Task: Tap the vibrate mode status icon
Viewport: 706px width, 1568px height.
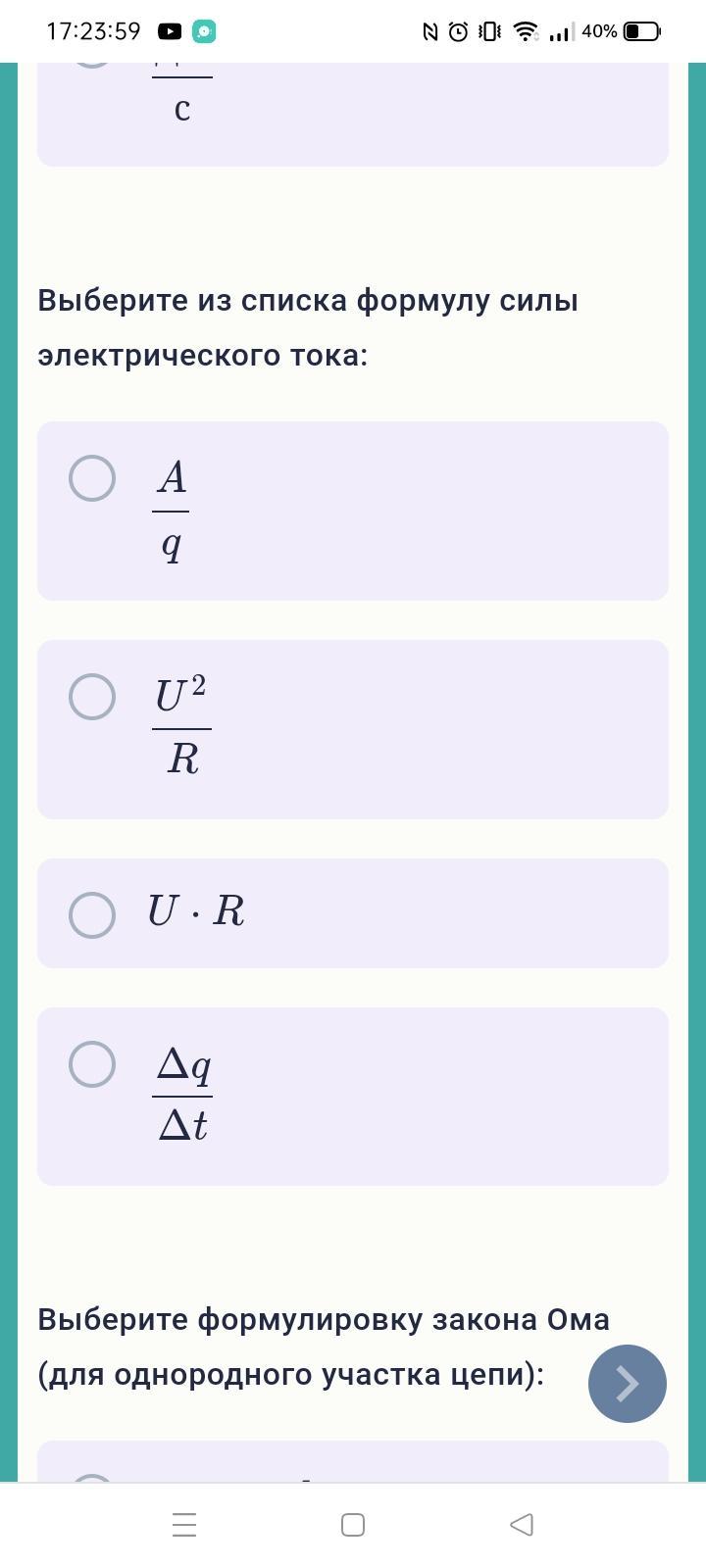Action: pos(490,31)
